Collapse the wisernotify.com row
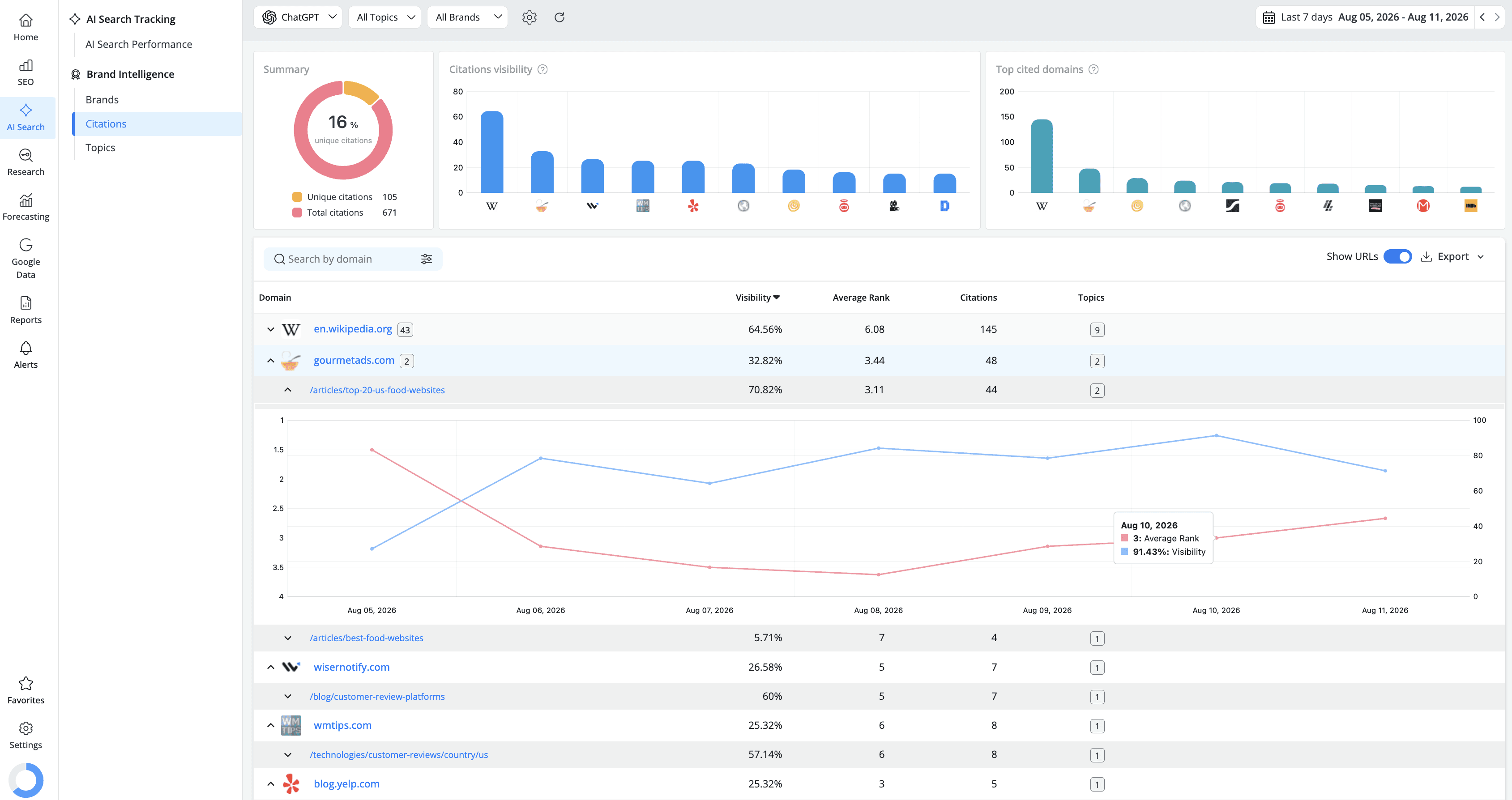The width and height of the screenshot is (1512, 800). 271,667
